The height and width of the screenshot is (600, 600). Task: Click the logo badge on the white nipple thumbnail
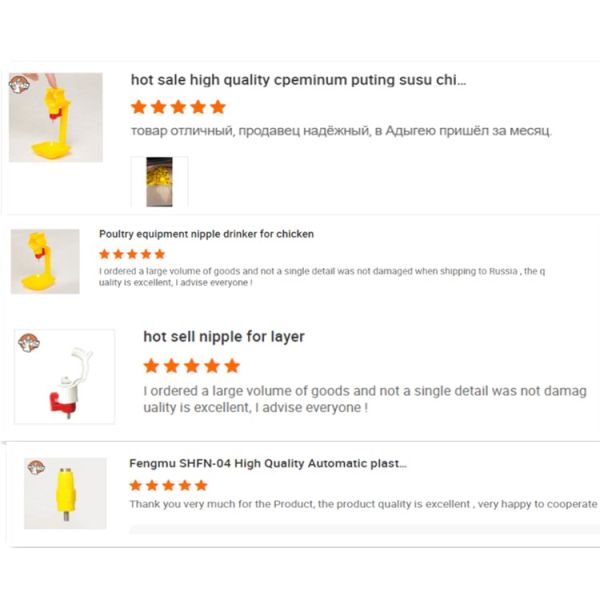[29, 344]
